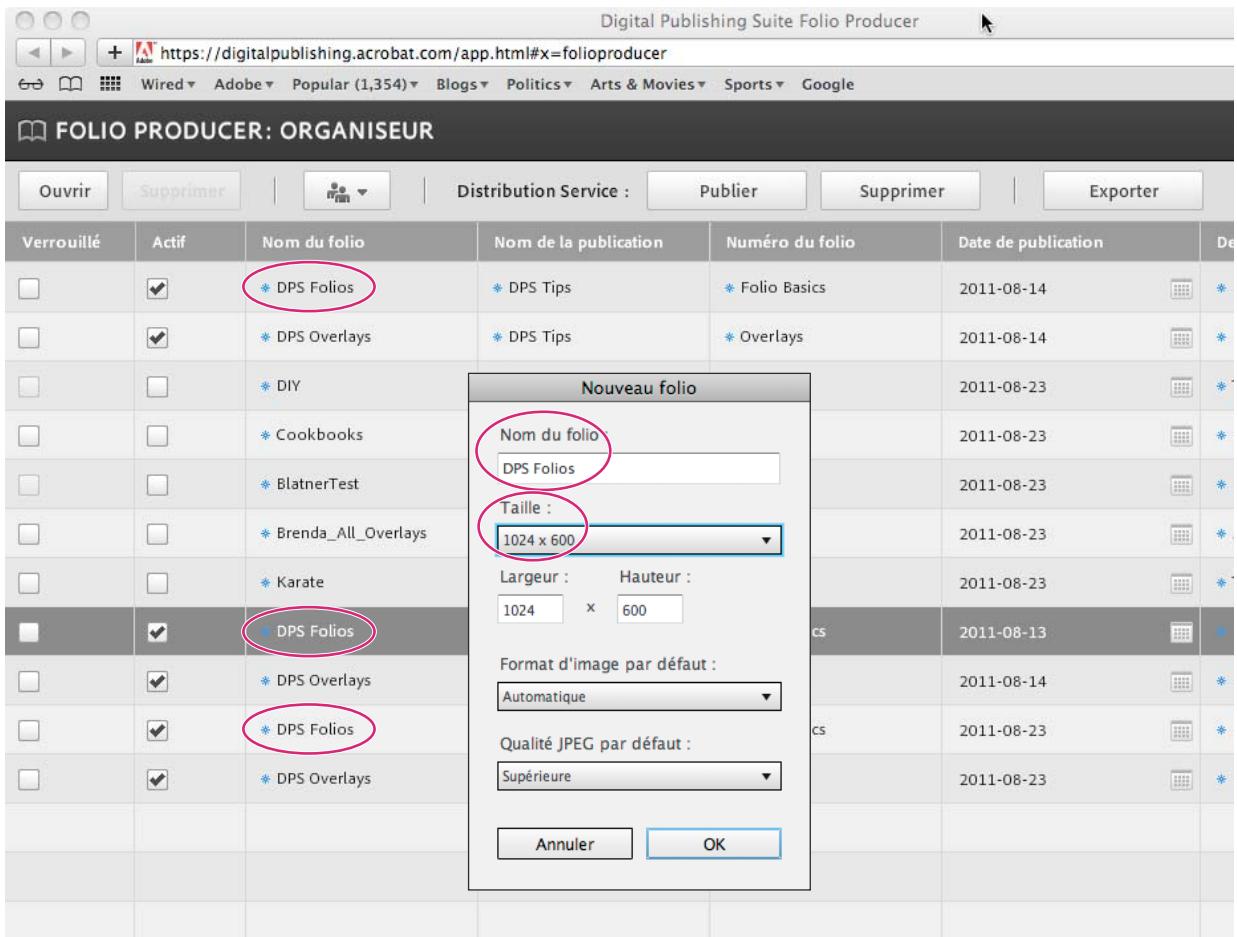Click the Publier button

tap(728, 191)
